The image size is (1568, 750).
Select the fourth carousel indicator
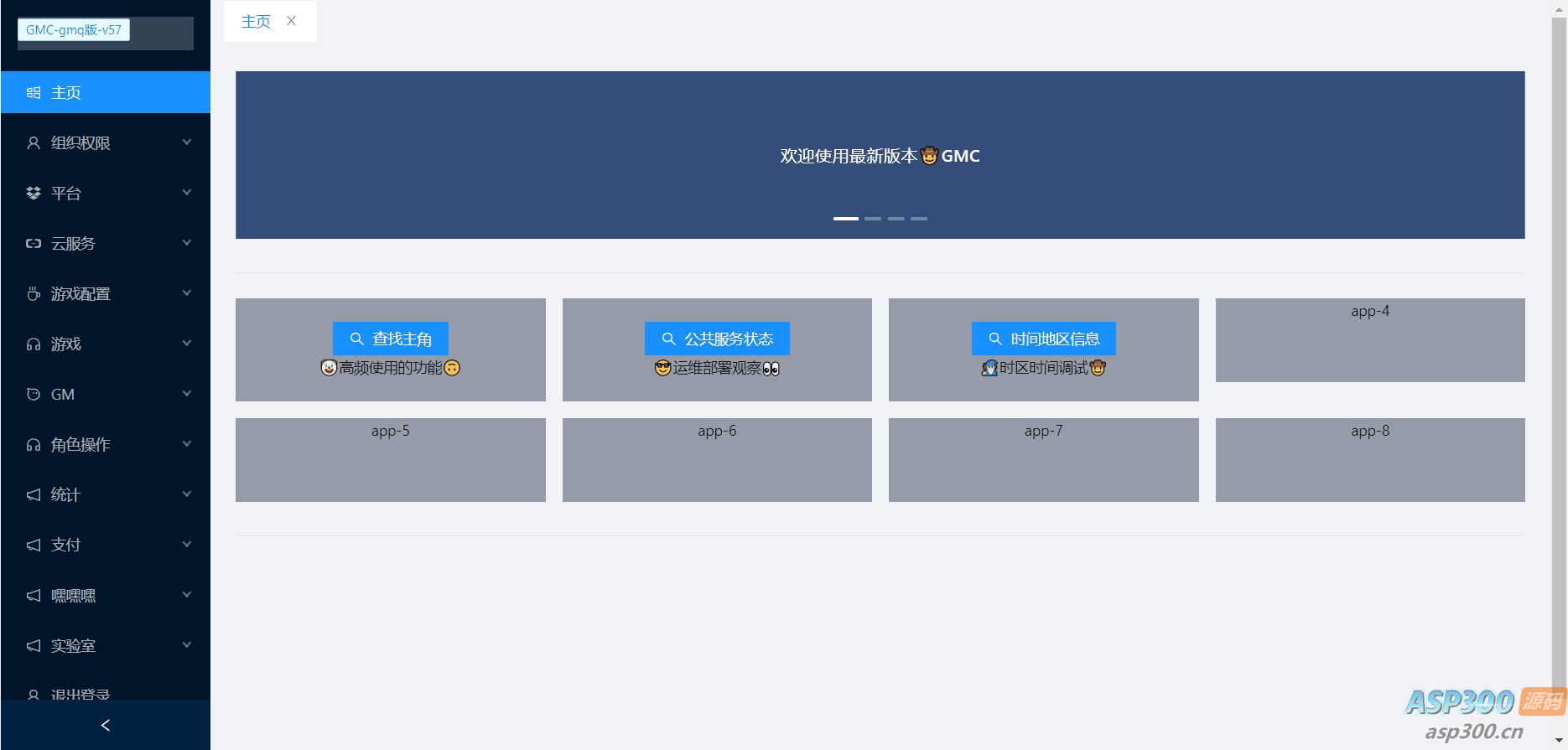tap(919, 218)
